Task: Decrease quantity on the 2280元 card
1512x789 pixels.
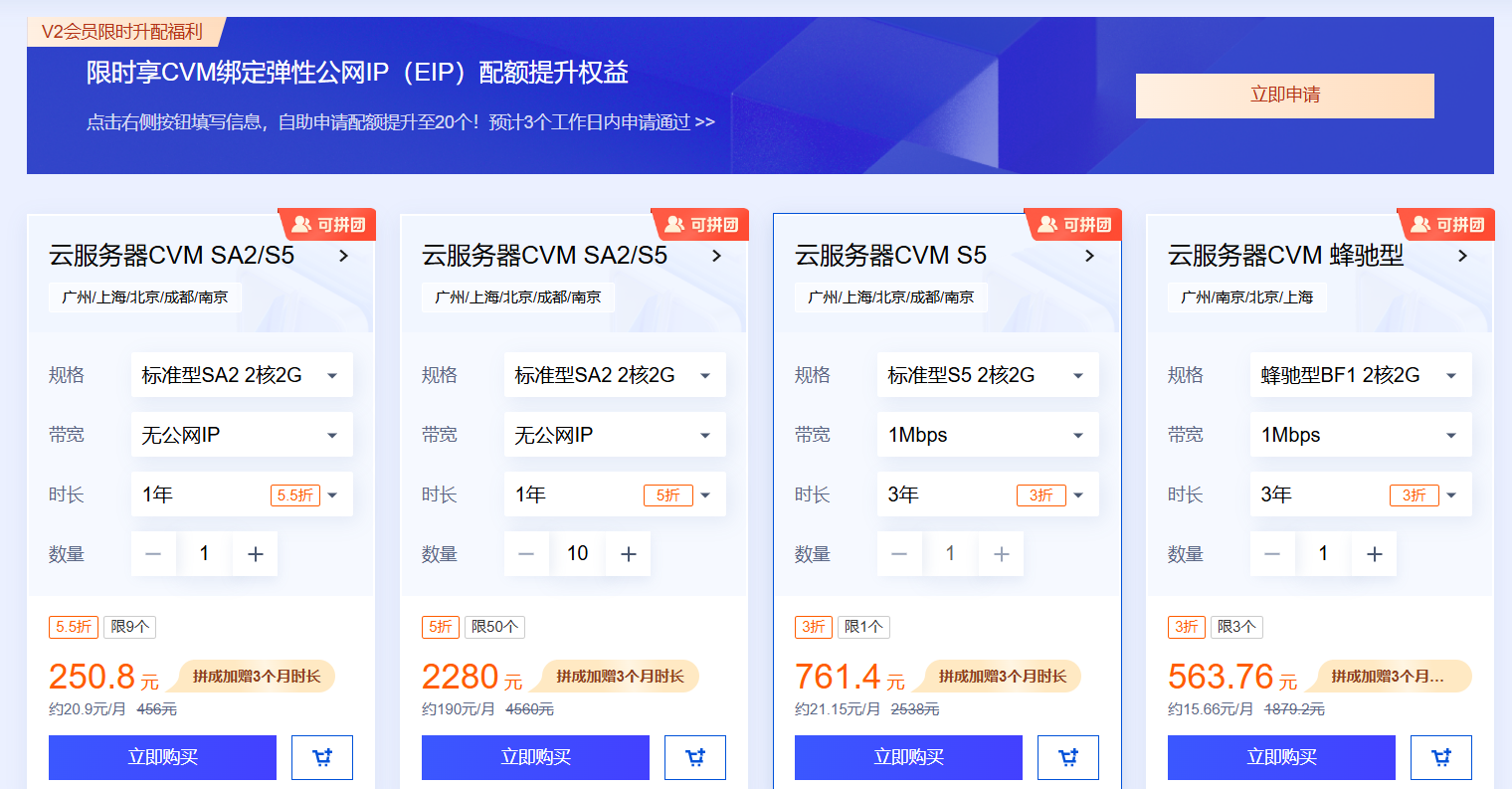Action: (x=526, y=554)
